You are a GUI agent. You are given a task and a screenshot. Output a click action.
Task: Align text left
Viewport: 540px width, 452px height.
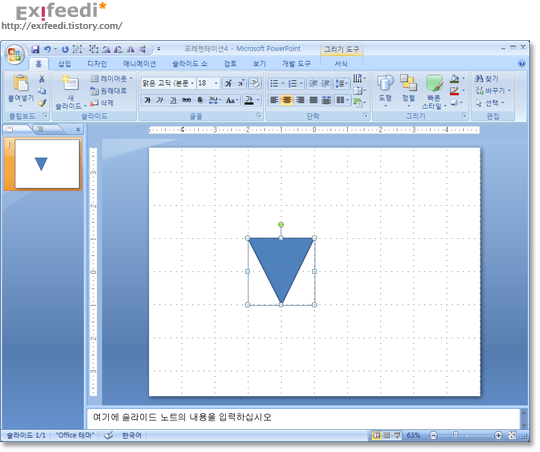(x=274, y=100)
